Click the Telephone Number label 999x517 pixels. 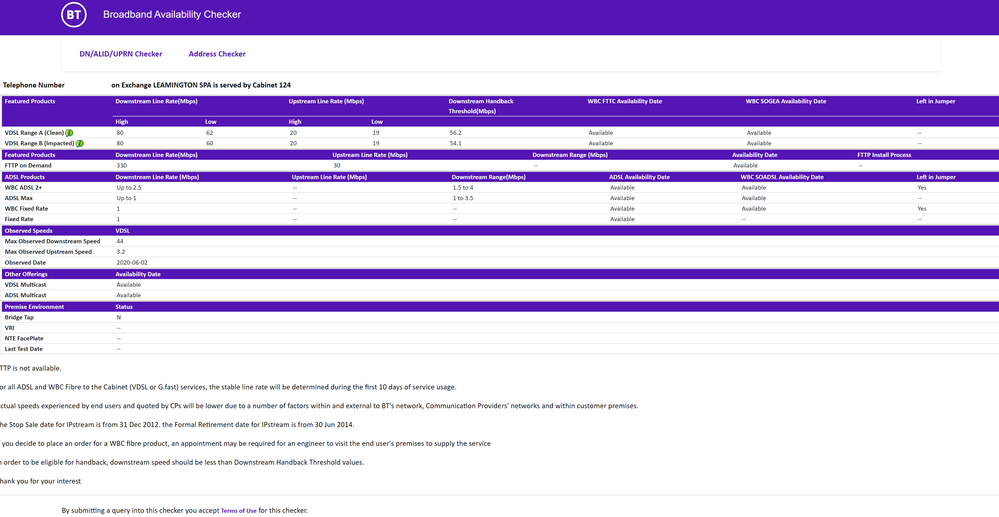tap(34, 86)
